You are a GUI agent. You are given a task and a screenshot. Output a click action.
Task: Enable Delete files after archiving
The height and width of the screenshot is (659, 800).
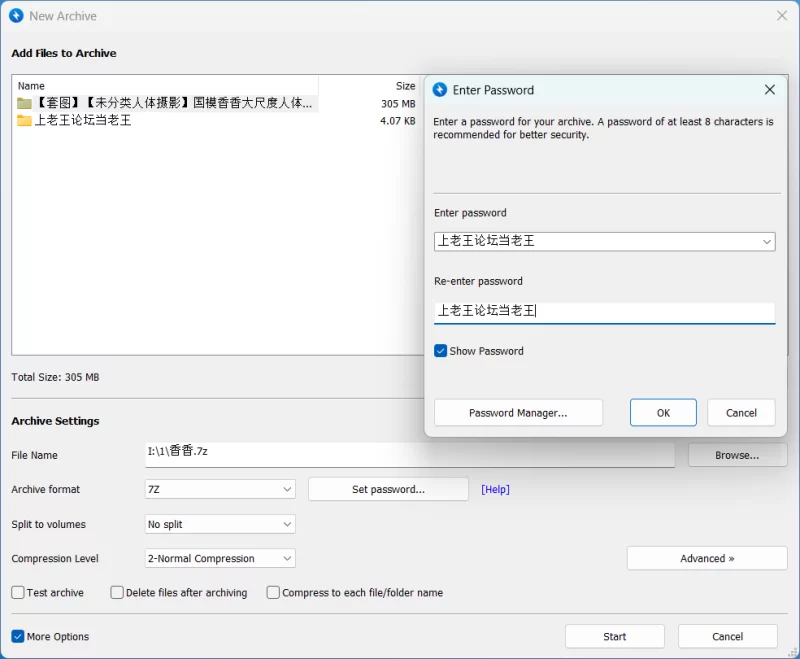117,593
